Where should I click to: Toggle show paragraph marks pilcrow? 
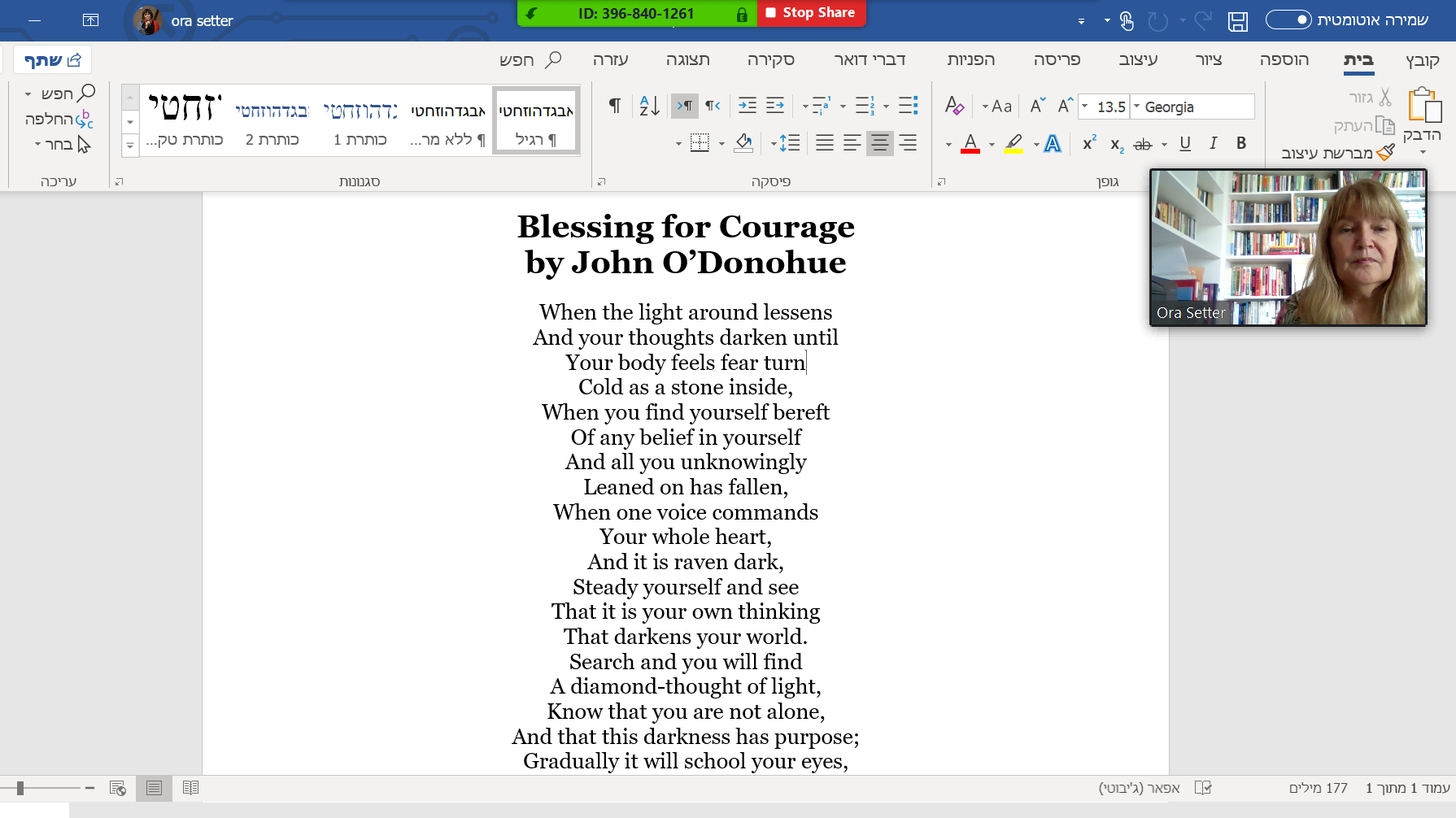point(615,106)
